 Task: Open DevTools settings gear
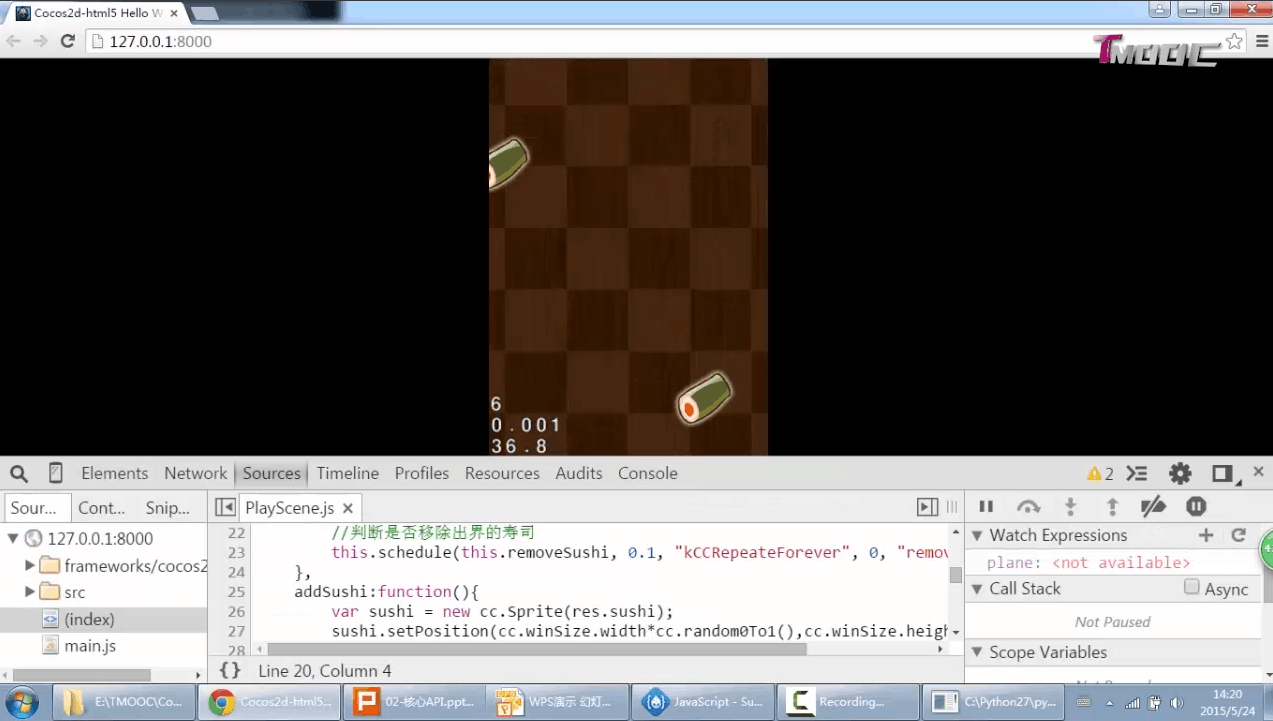tap(1180, 473)
